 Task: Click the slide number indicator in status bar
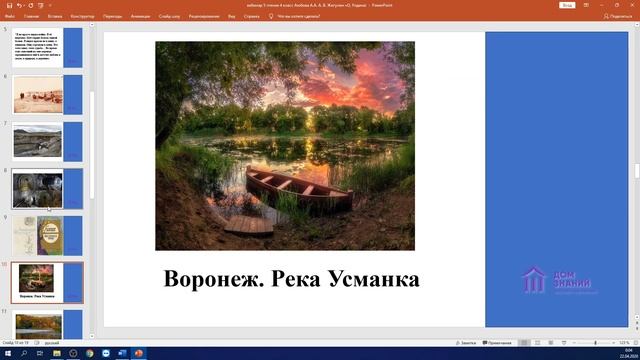[16, 343]
